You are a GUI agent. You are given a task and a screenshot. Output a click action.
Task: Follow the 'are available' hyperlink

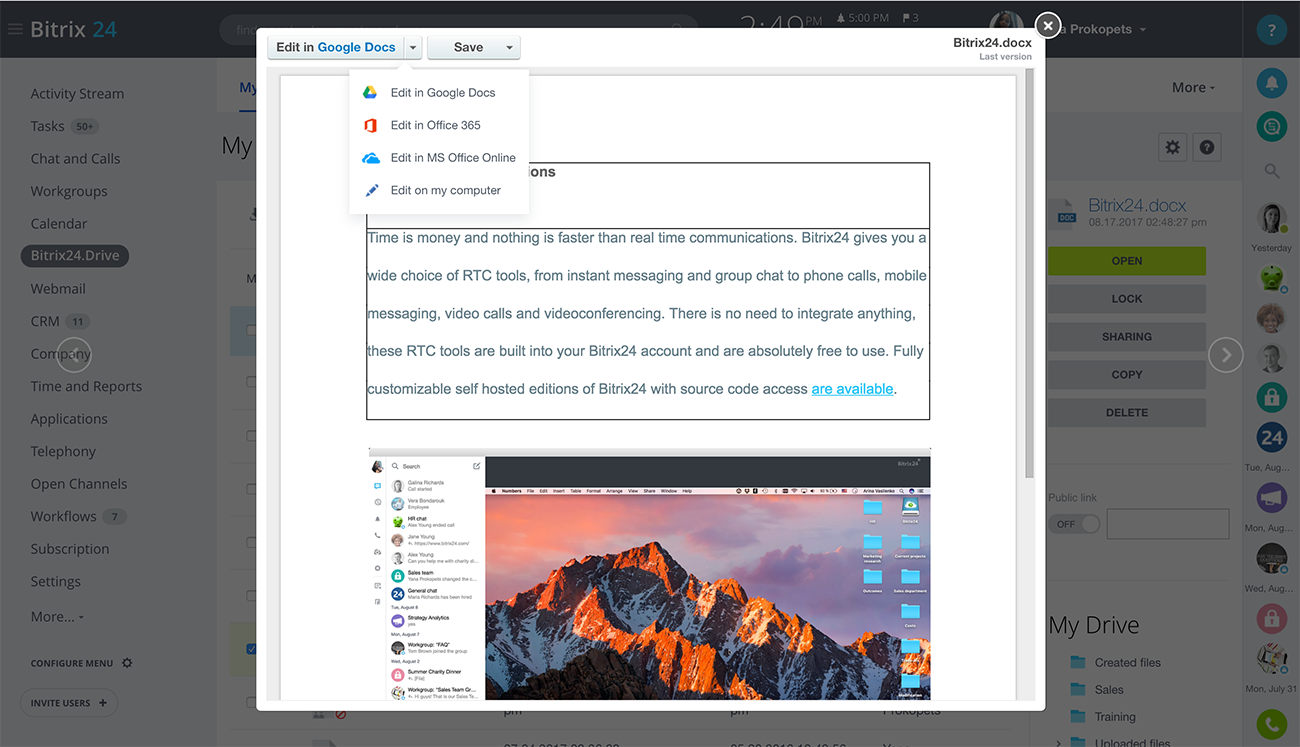(x=852, y=389)
